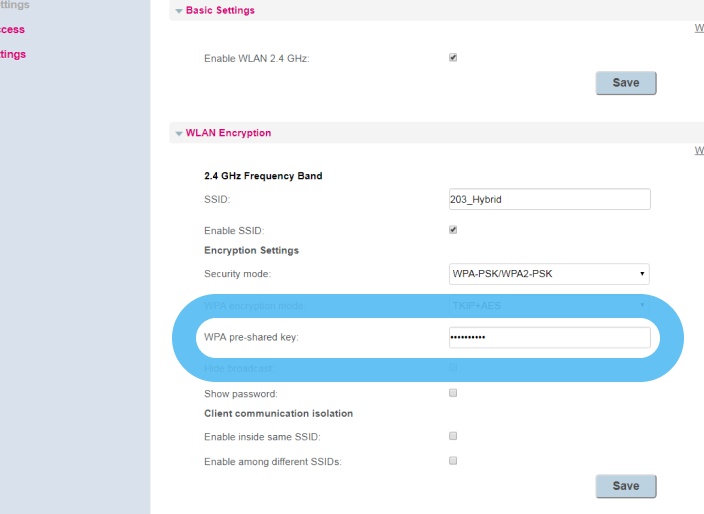
Task: Open the Security mode dropdown
Action: [549, 274]
